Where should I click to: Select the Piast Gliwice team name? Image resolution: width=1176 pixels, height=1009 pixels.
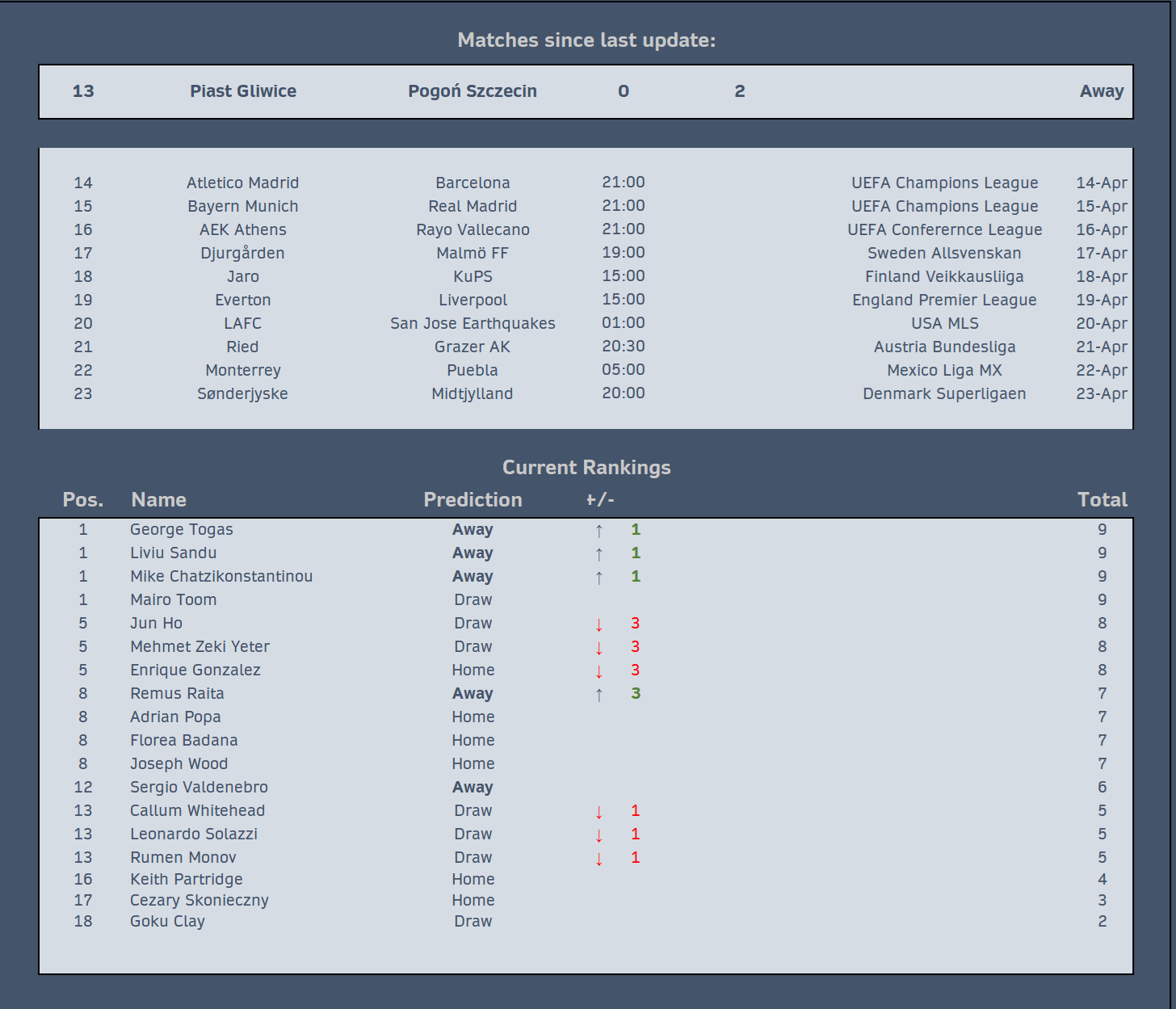point(243,91)
